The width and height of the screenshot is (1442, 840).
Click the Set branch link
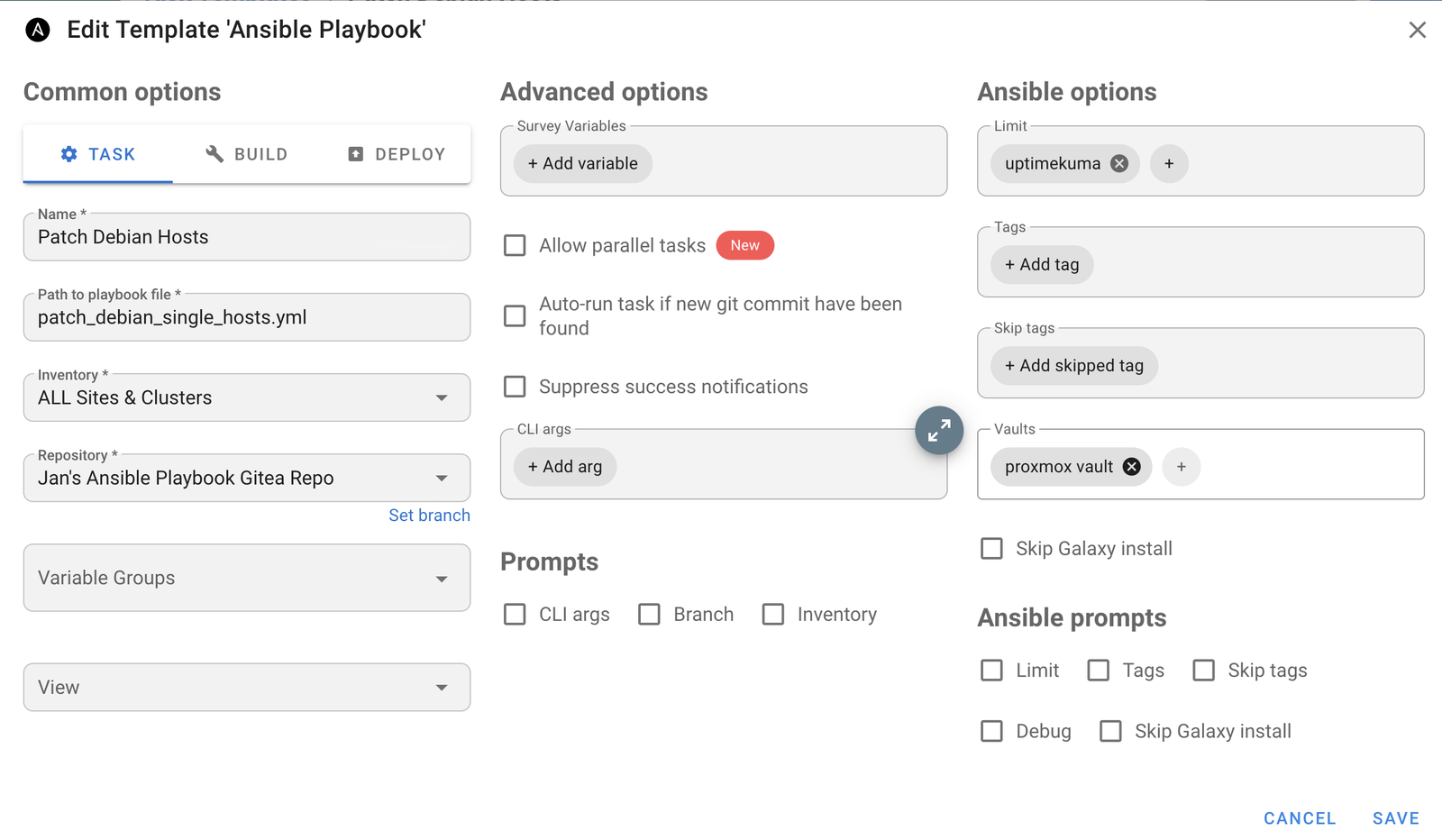429,516
